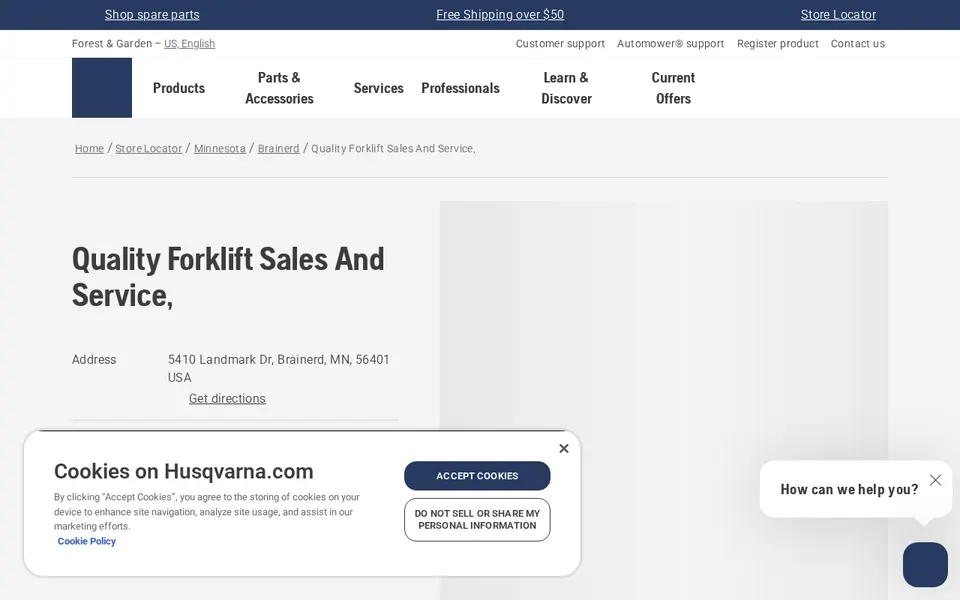Go to Customer support
960x600 pixels.
tap(560, 43)
